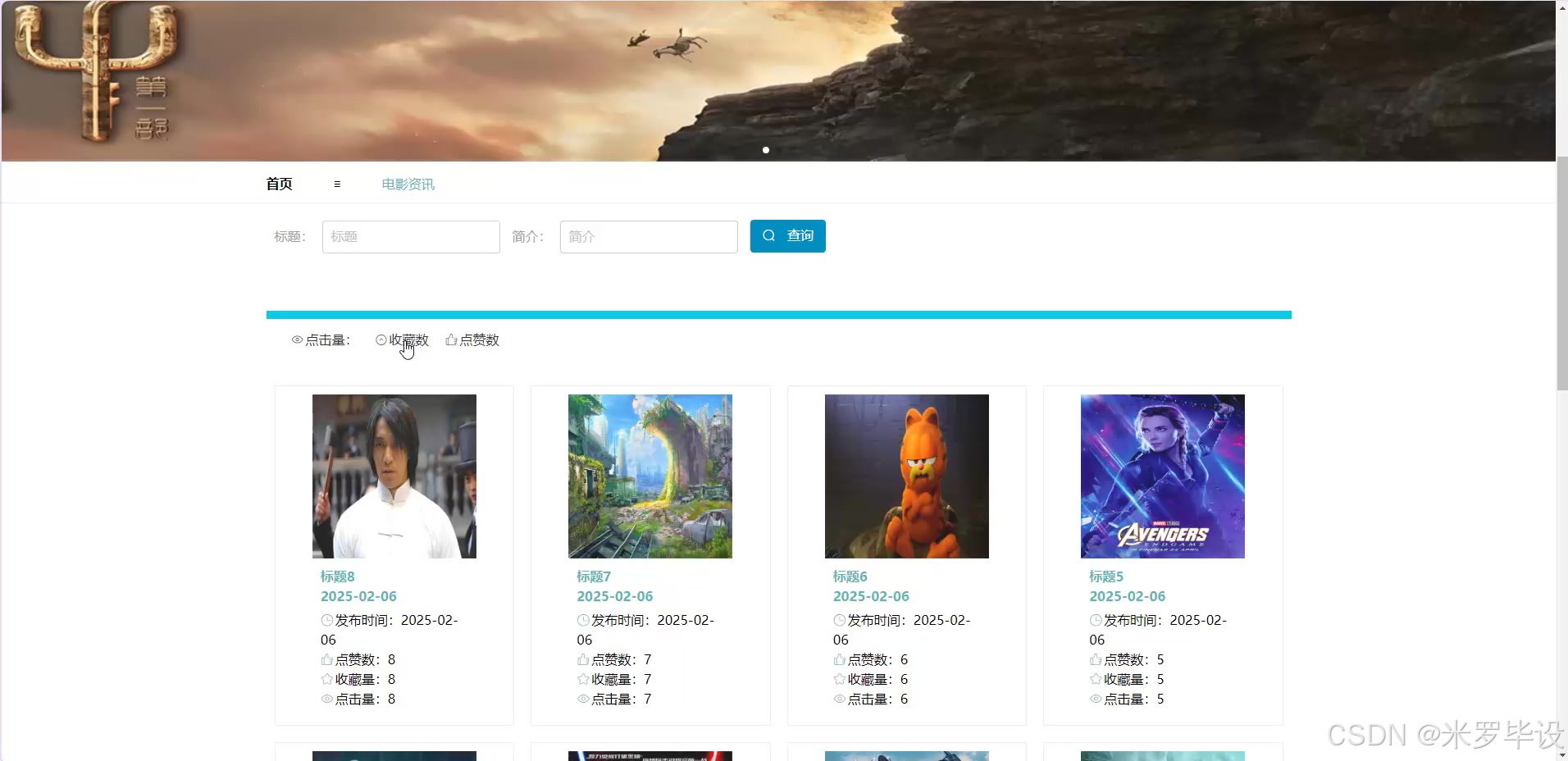This screenshot has width=1568, height=761.
Task: Sort by 点赞数
Action: pos(472,339)
